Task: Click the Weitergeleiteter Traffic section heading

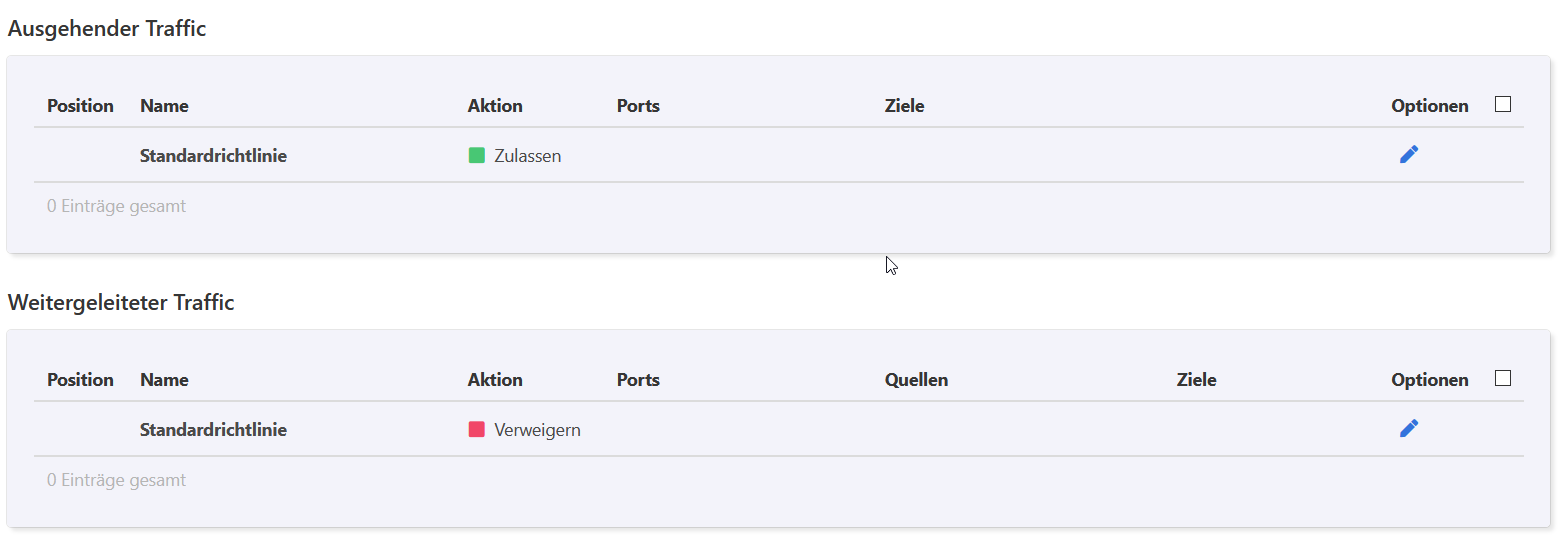Action: pyautogui.click(x=121, y=302)
